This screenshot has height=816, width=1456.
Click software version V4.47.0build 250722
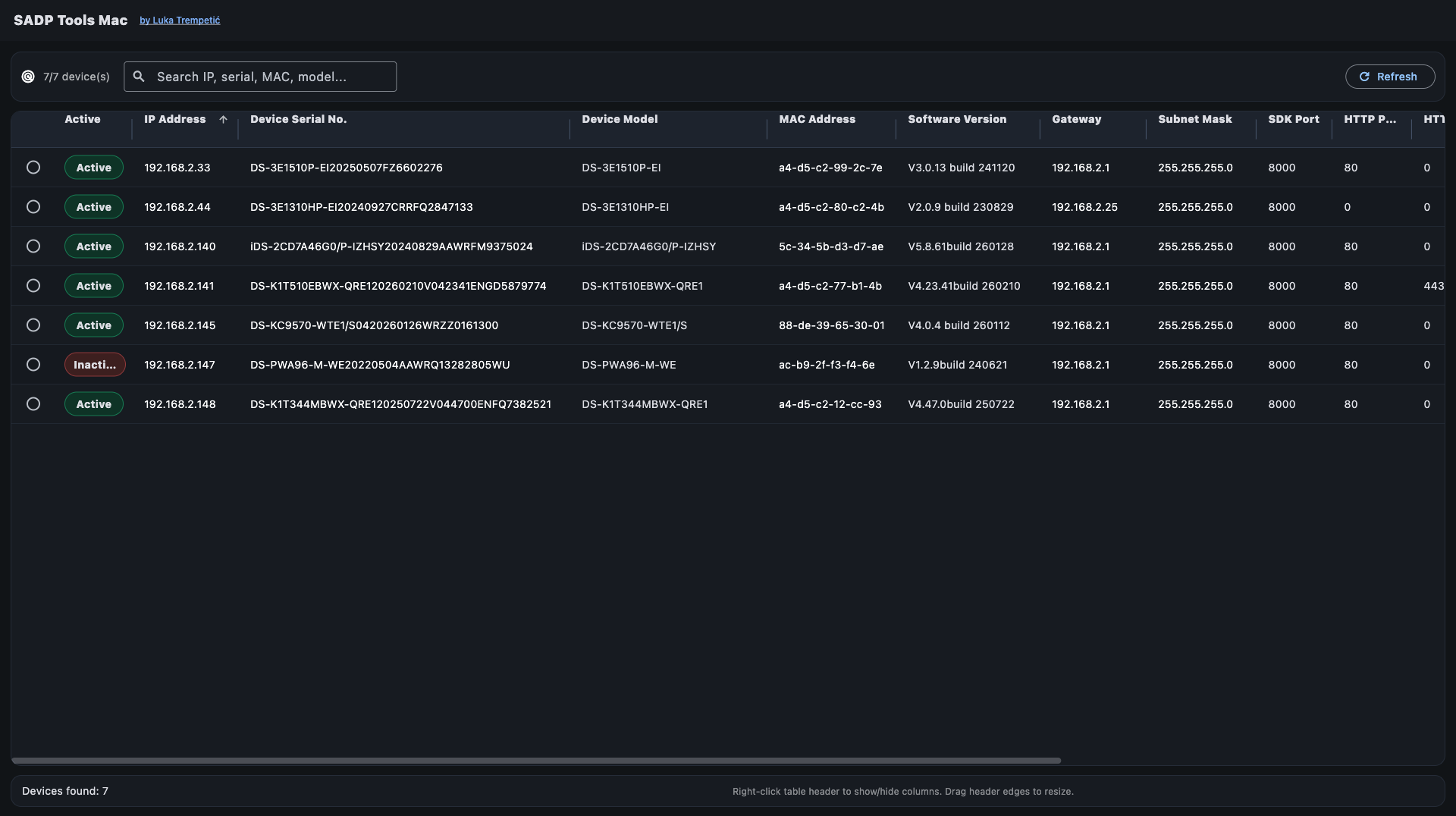tap(961, 404)
